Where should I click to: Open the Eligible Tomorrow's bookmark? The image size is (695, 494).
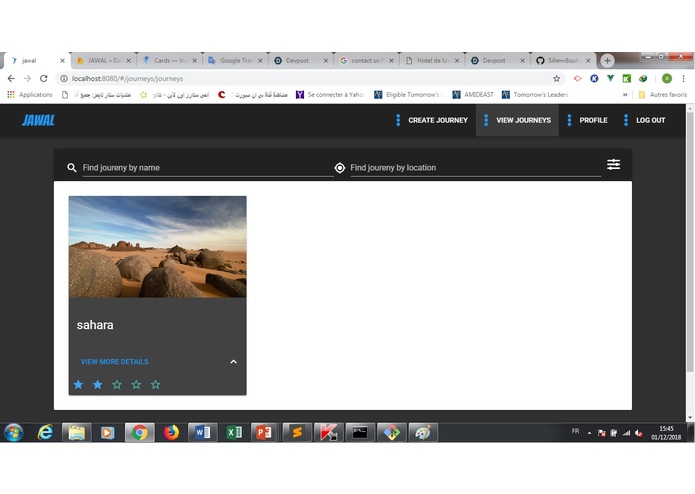click(x=408, y=94)
